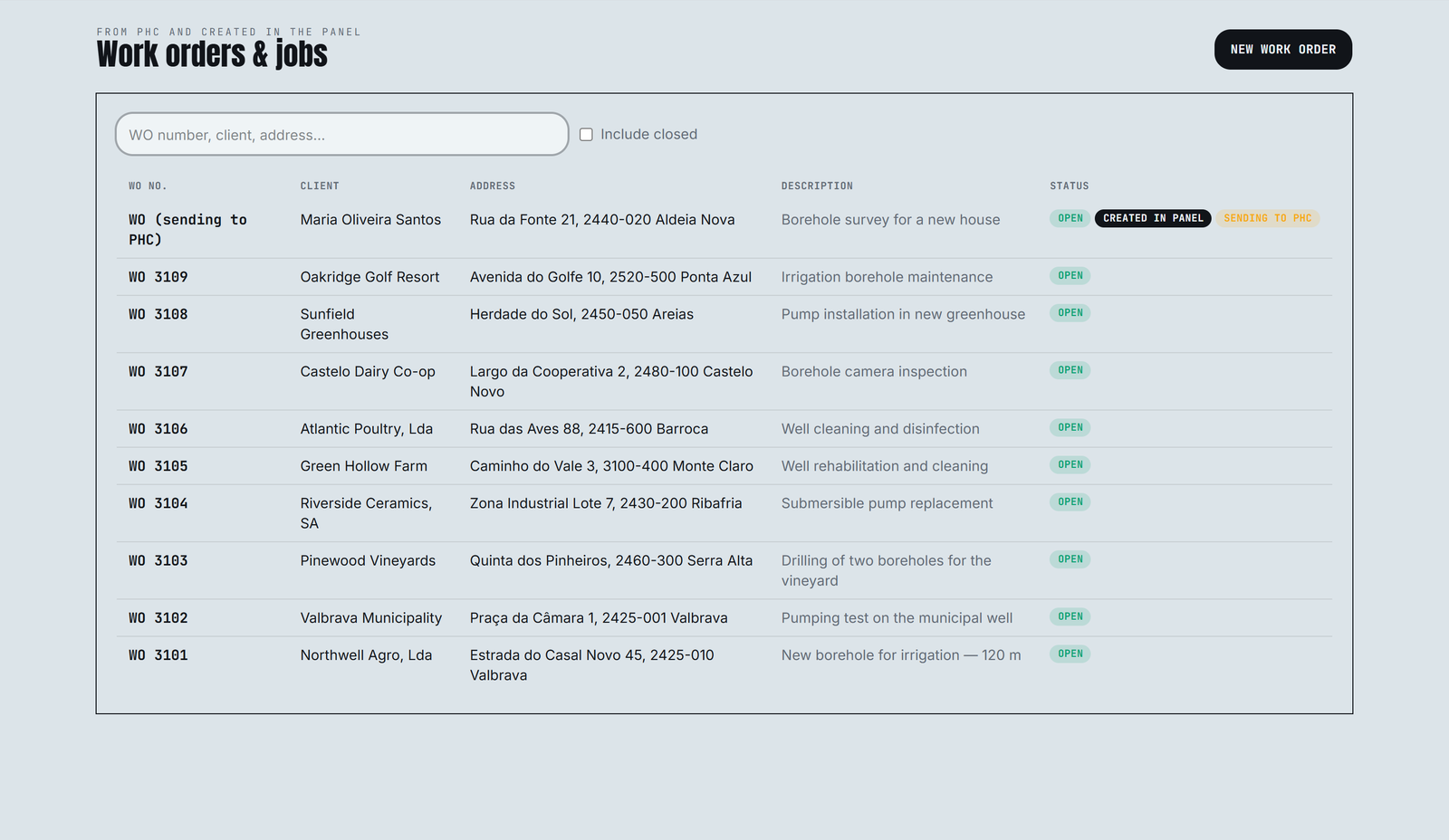Viewport: 1449px width, 840px height.
Task: Click client Sunfield Greenhouses
Action: coord(344,324)
